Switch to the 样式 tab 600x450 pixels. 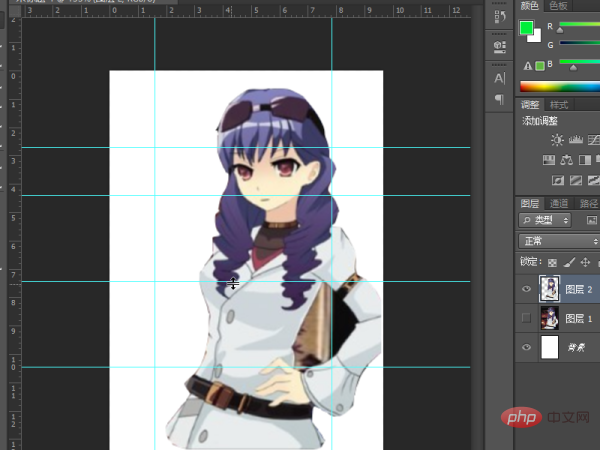click(559, 104)
